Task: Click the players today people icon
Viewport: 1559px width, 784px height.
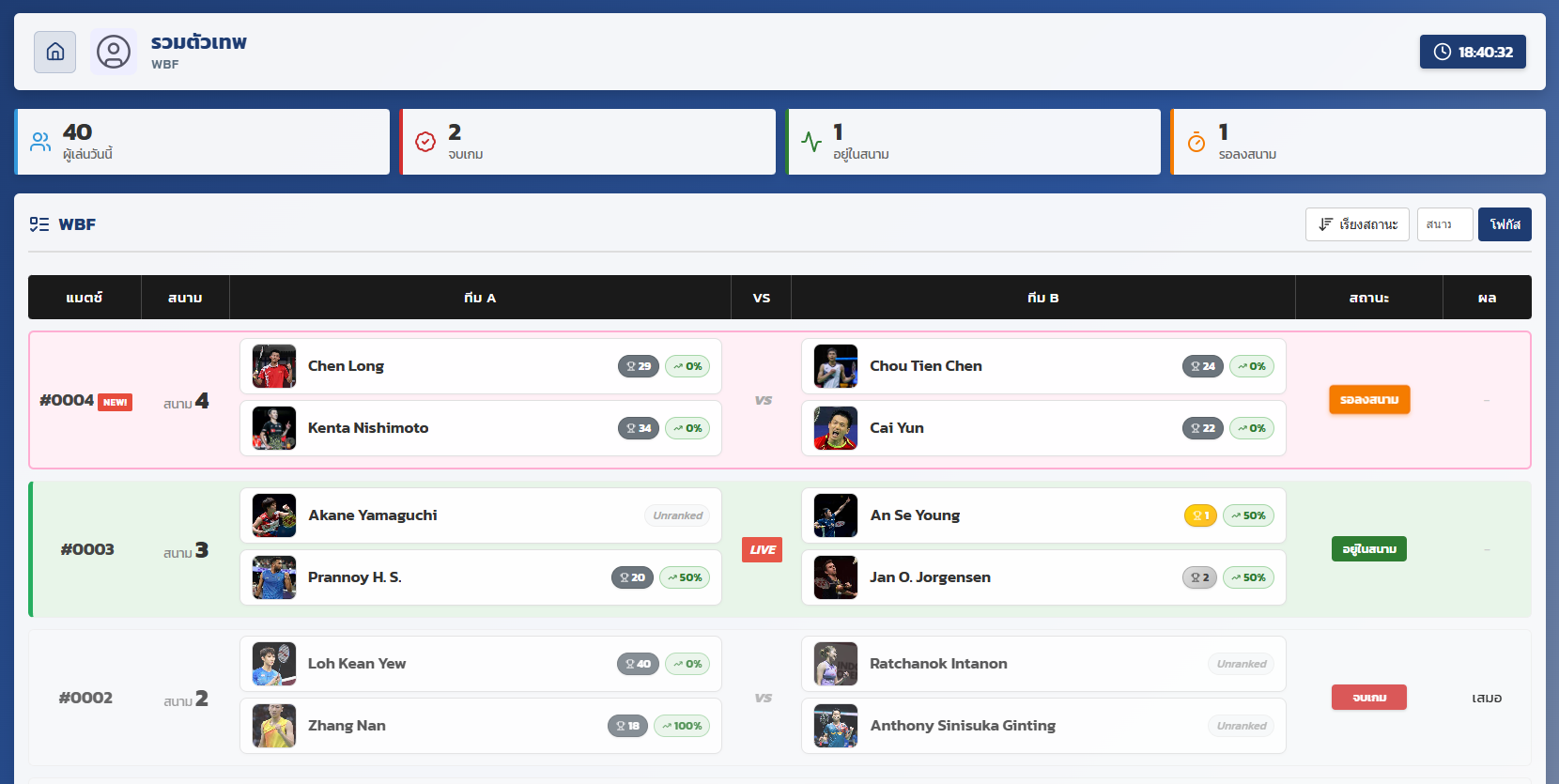Action: tap(40, 142)
